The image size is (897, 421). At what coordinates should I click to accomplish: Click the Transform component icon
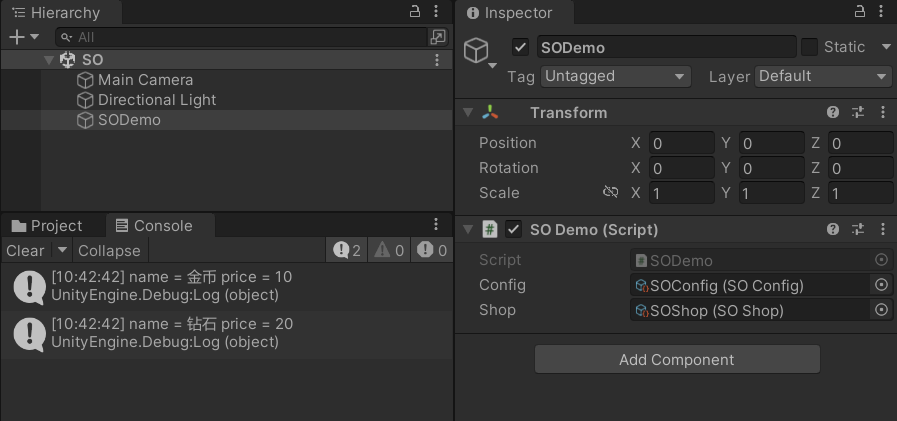pos(490,112)
